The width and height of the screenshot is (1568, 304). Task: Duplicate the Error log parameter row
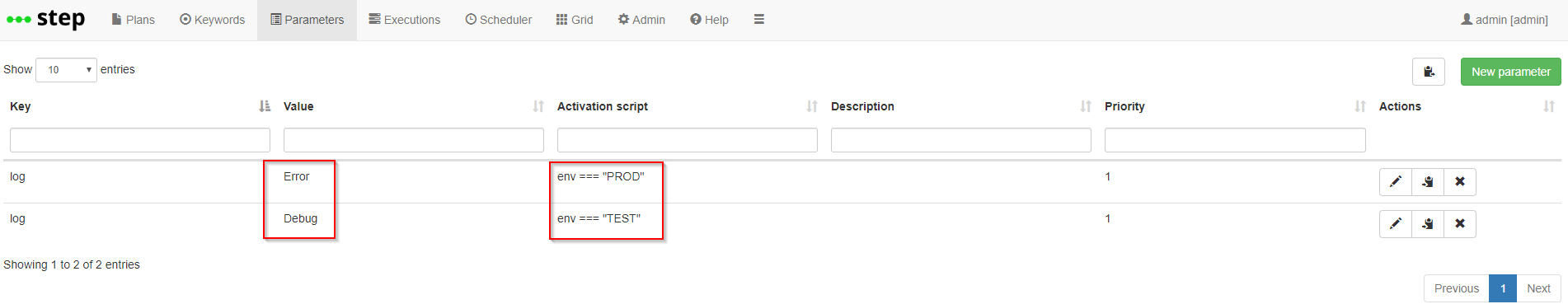(x=1428, y=182)
